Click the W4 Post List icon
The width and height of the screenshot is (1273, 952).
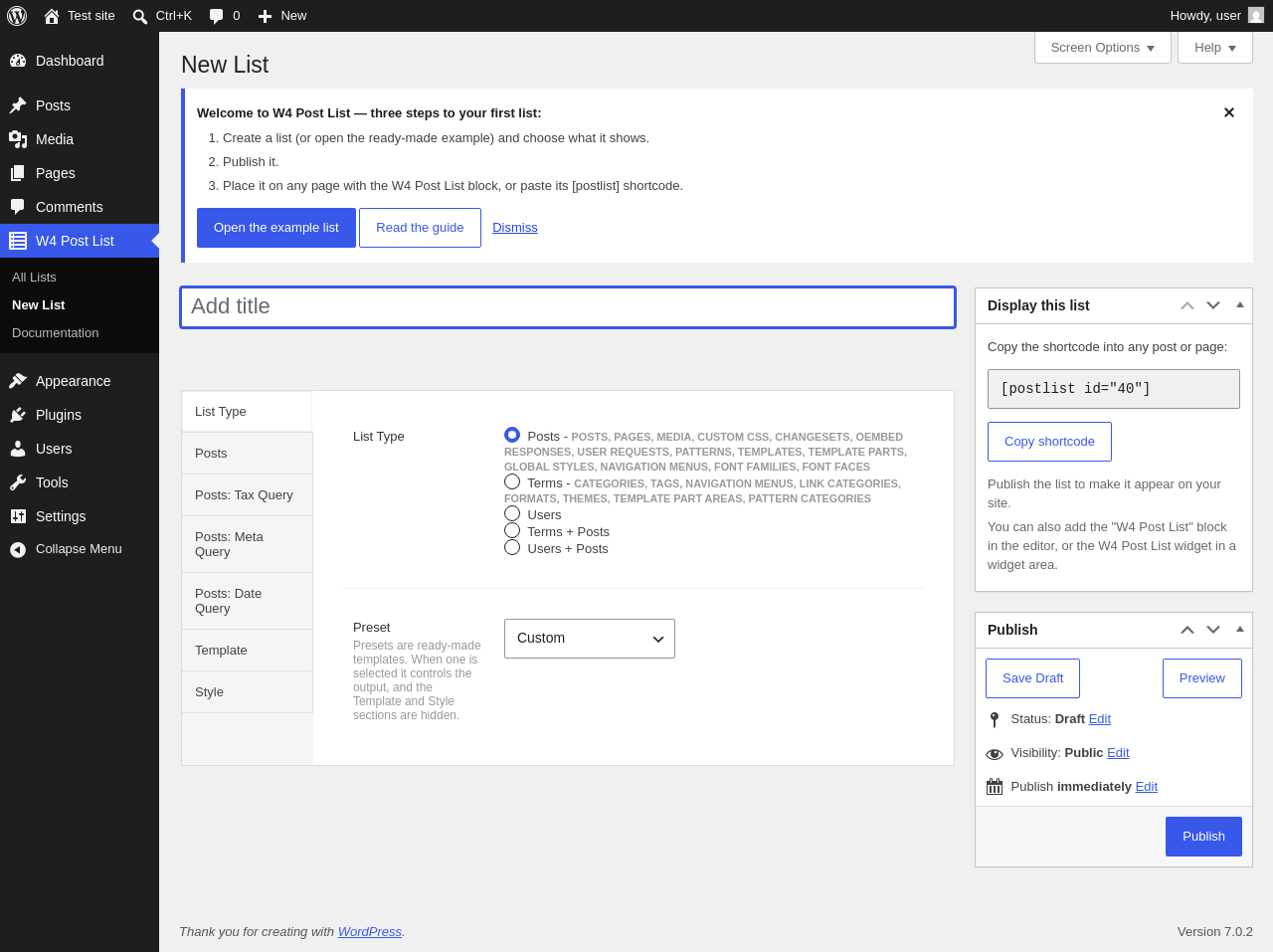click(x=18, y=241)
